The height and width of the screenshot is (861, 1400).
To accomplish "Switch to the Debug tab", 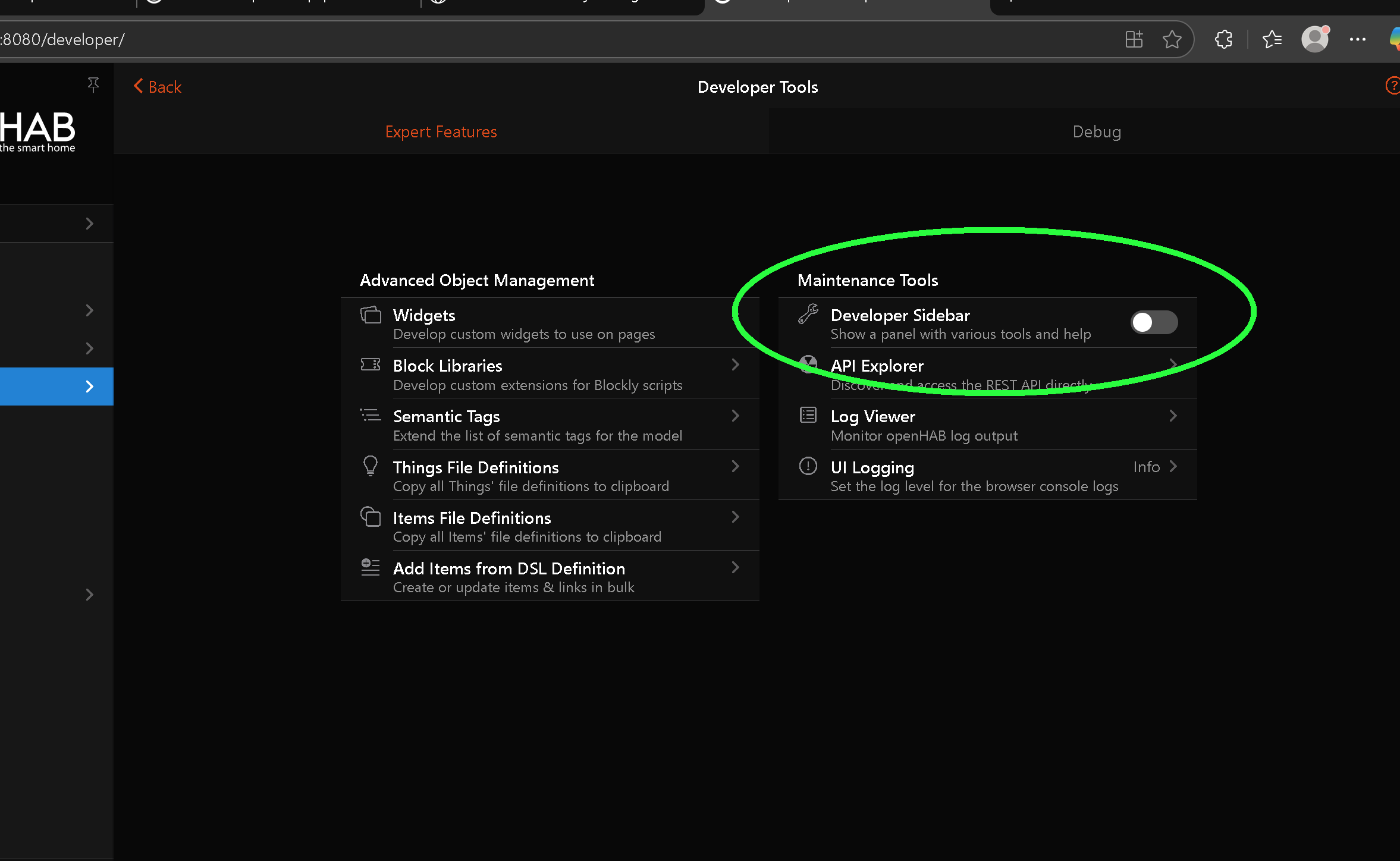I will tap(1096, 131).
